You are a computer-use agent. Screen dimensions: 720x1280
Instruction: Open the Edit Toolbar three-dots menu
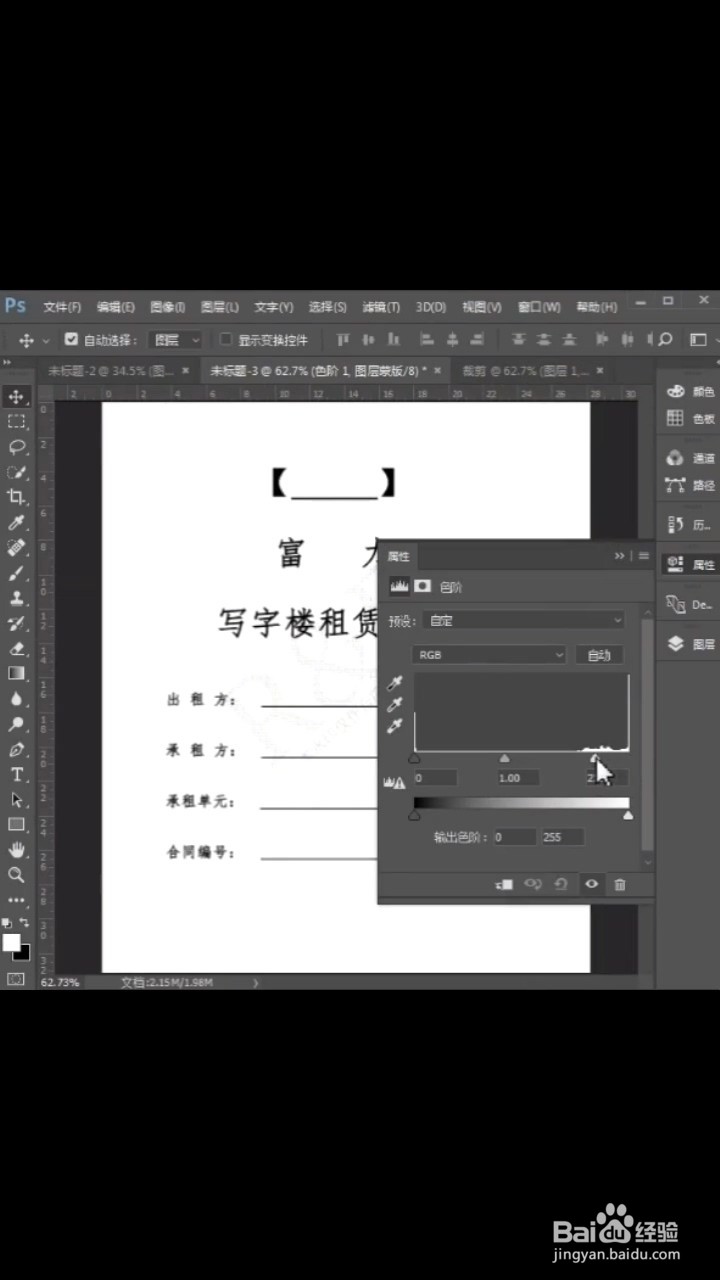point(16,900)
